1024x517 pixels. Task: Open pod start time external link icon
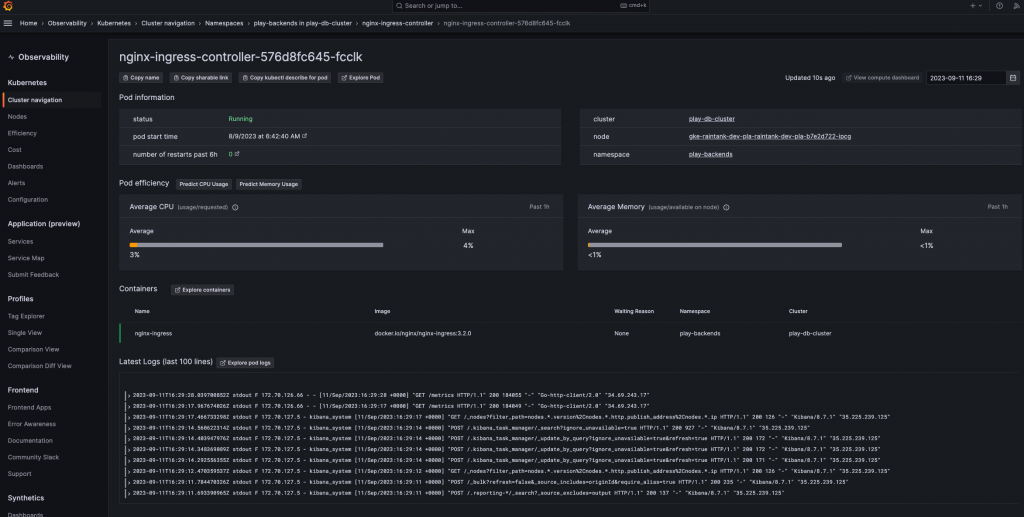[304, 136]
